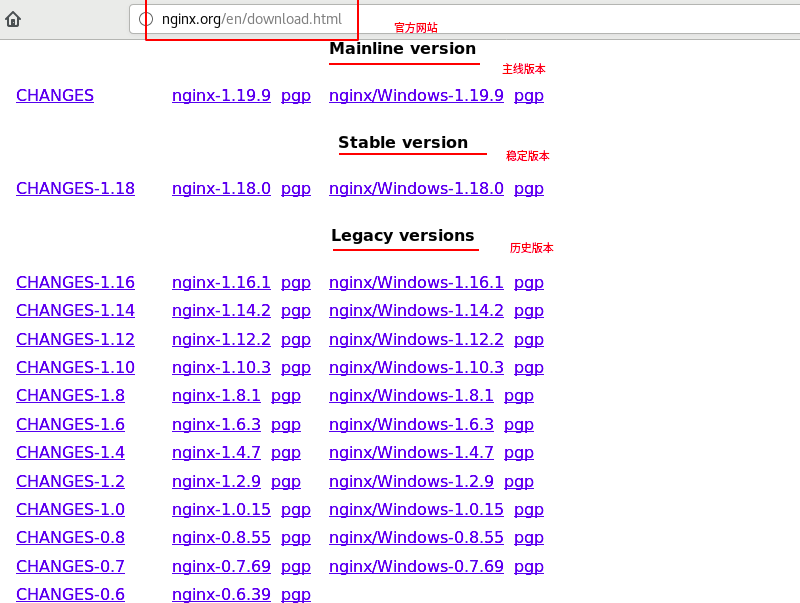Open CHANGES-1.18 link
Viewport: 800px width, 603px height.
coord(76,188)
